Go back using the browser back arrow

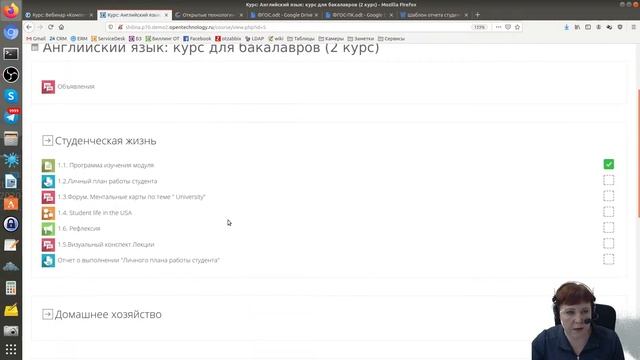click(29, 27)
